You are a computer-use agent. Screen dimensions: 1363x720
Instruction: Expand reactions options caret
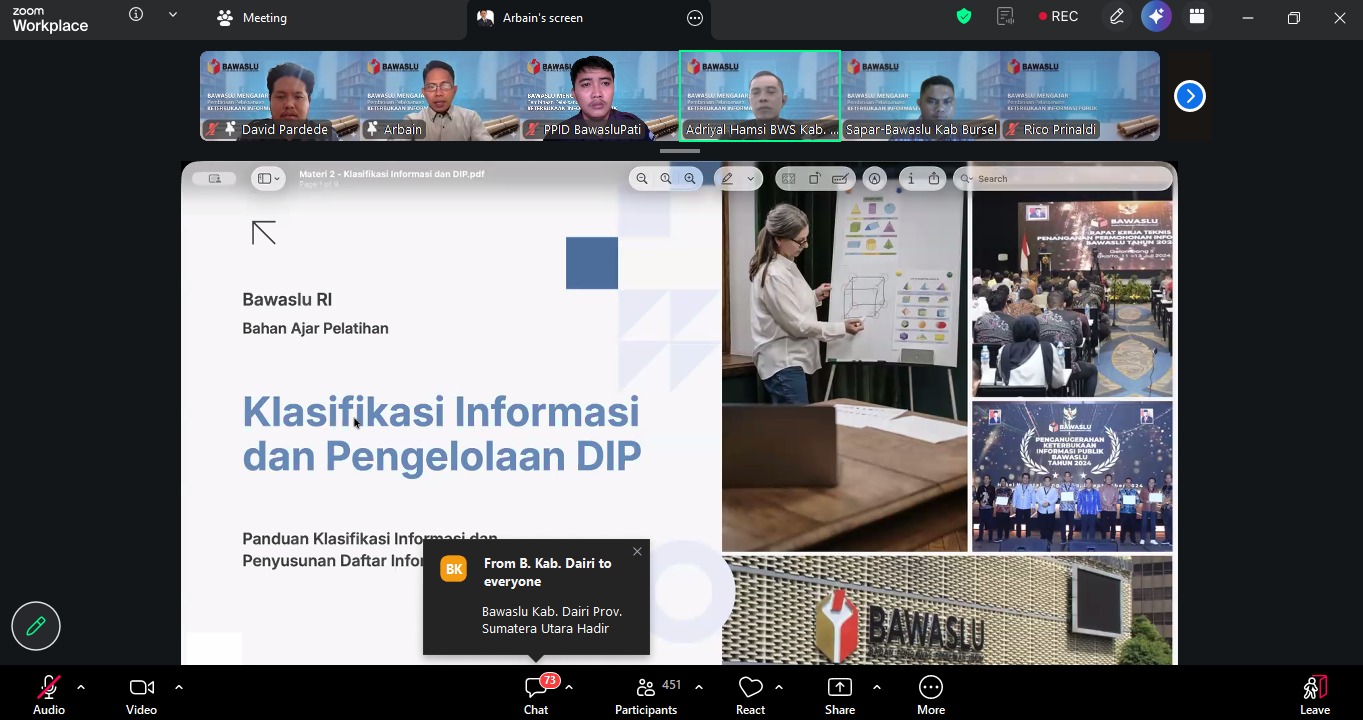coord(779,687)
